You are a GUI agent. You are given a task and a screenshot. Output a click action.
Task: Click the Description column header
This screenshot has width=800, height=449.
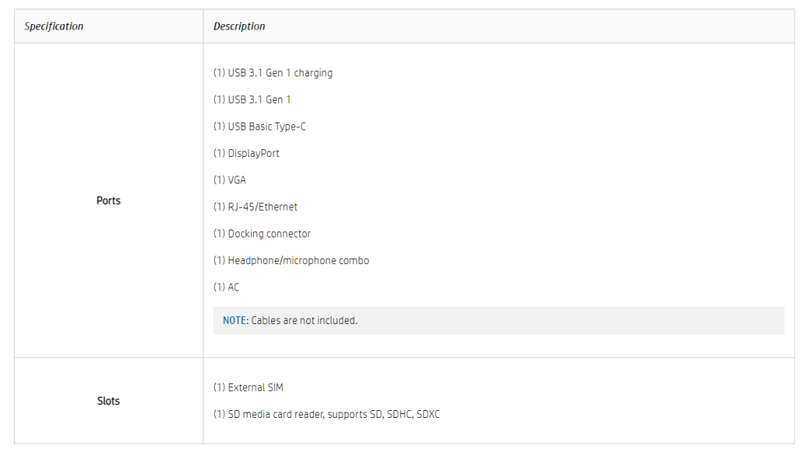[239, 27]
